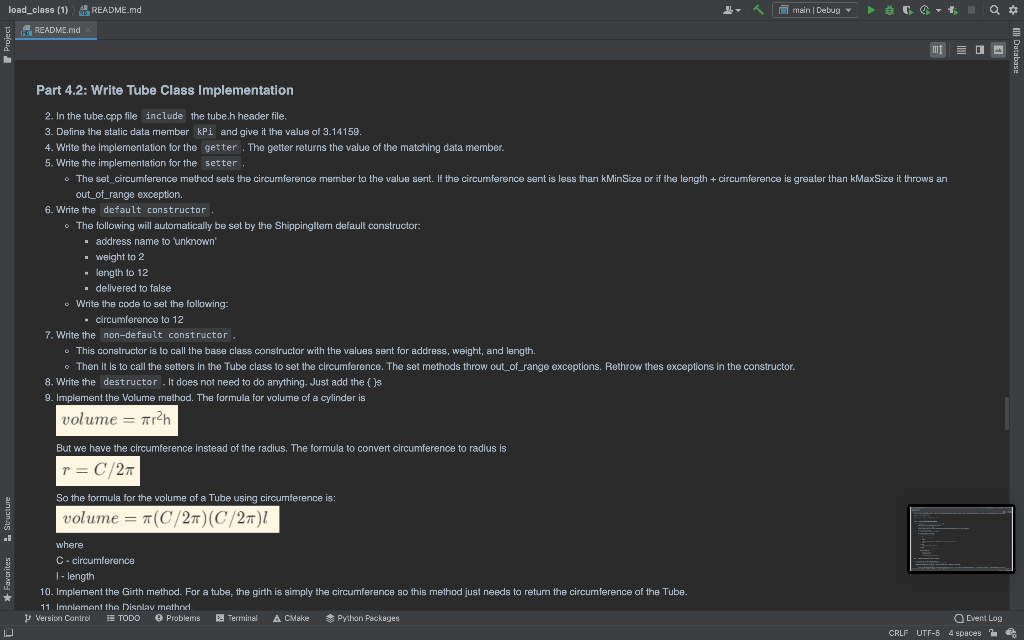Run with Valgrind Memcheck icon

tap(953, 10)
